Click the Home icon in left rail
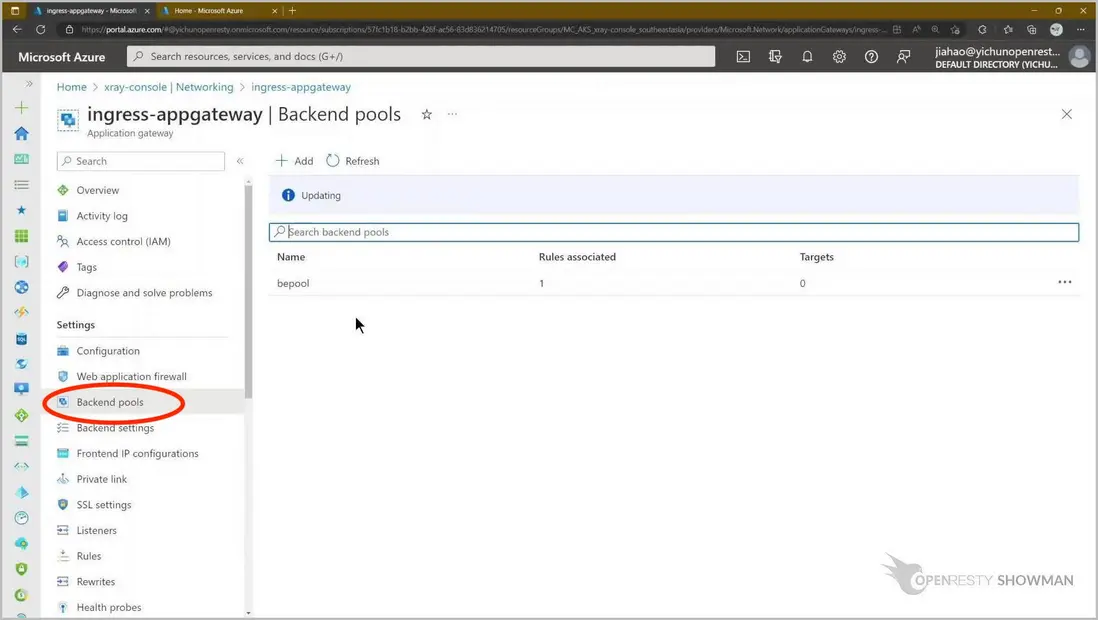Image resolution: width=1098 pixels, height=620 pixels. coord(21,133)
